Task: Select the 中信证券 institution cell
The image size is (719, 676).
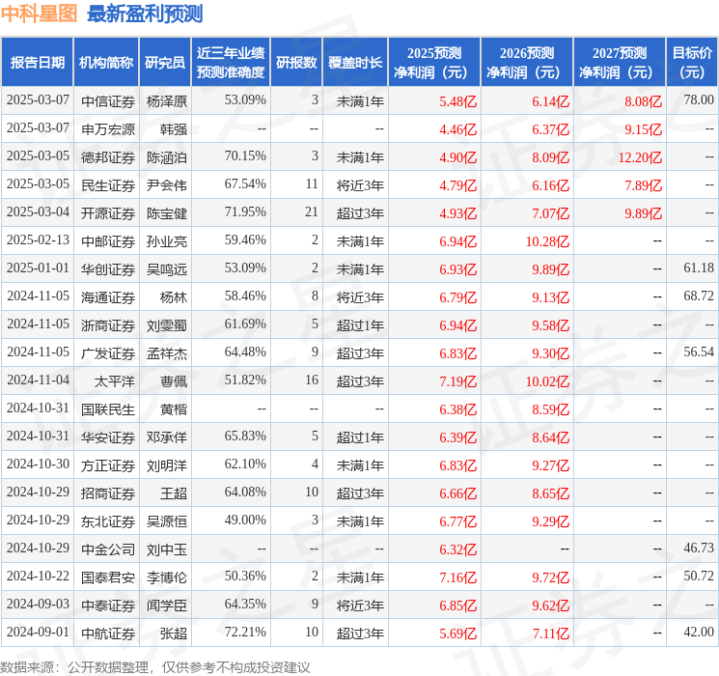Action: click(x=108, y=101)
